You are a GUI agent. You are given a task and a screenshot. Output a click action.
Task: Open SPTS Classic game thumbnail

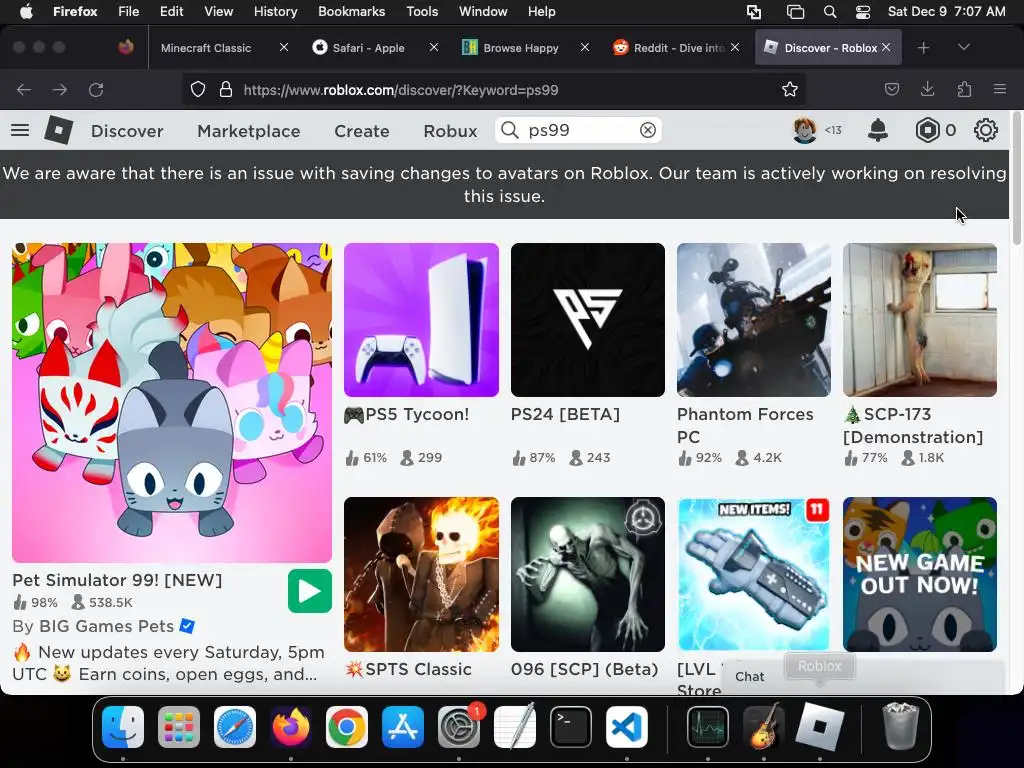coord(421,574)
